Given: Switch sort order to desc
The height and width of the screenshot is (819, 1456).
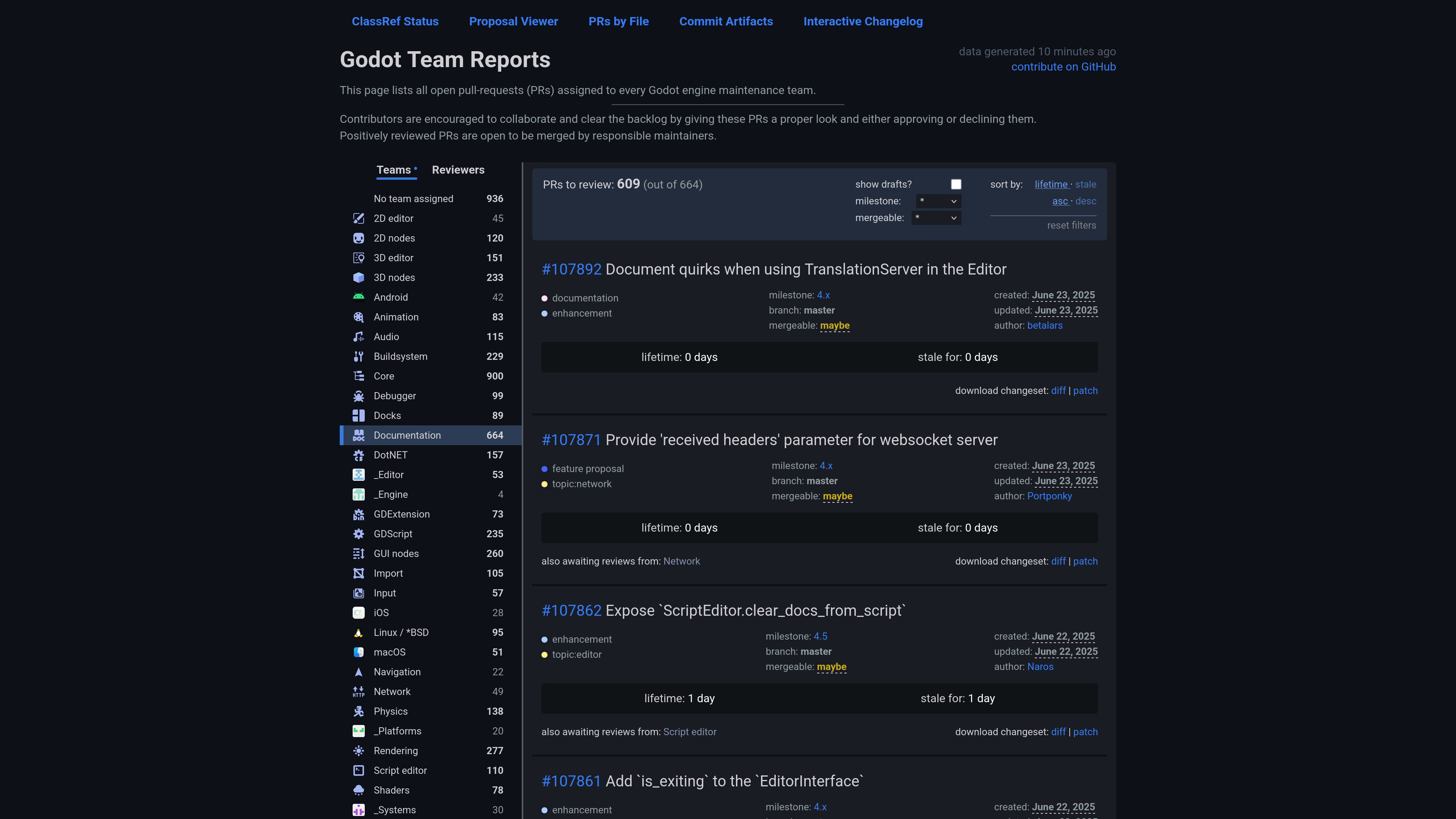Looking at the screenshot, I should 1085,201.
